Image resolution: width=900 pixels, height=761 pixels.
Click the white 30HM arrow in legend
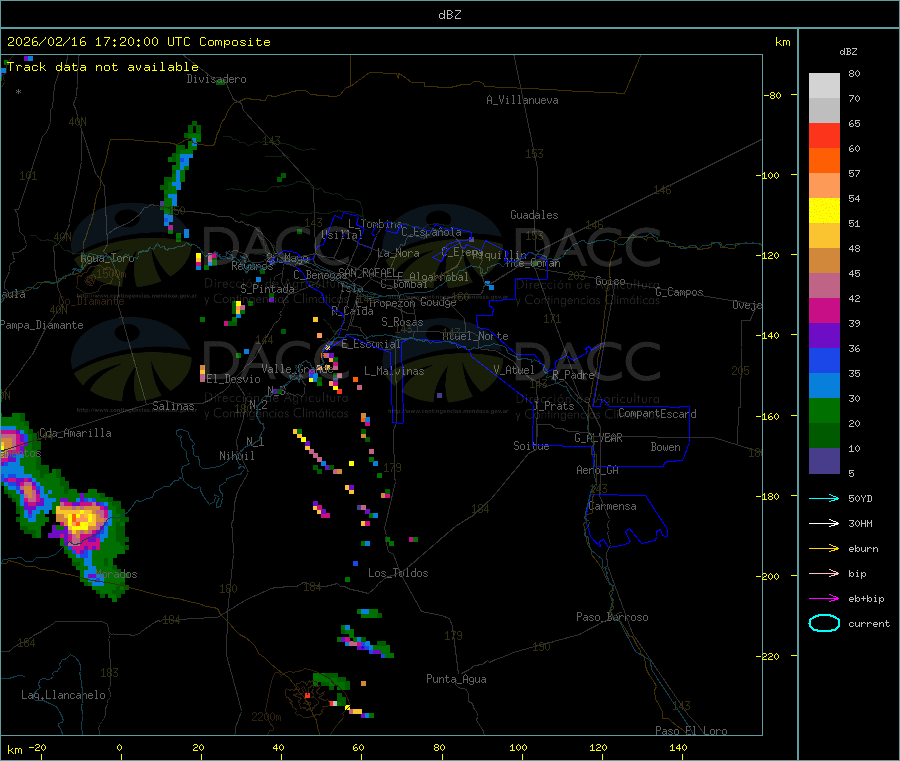[x=824, y=523]
